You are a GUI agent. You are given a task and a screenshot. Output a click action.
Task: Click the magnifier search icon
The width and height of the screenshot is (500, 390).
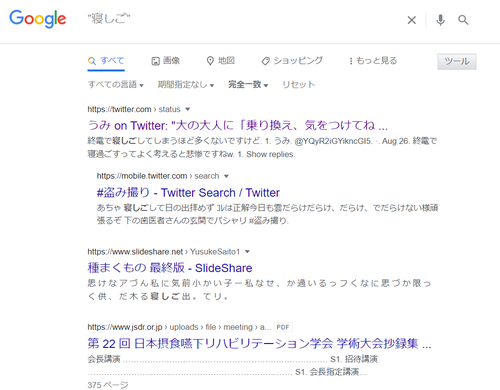(463, 20)
